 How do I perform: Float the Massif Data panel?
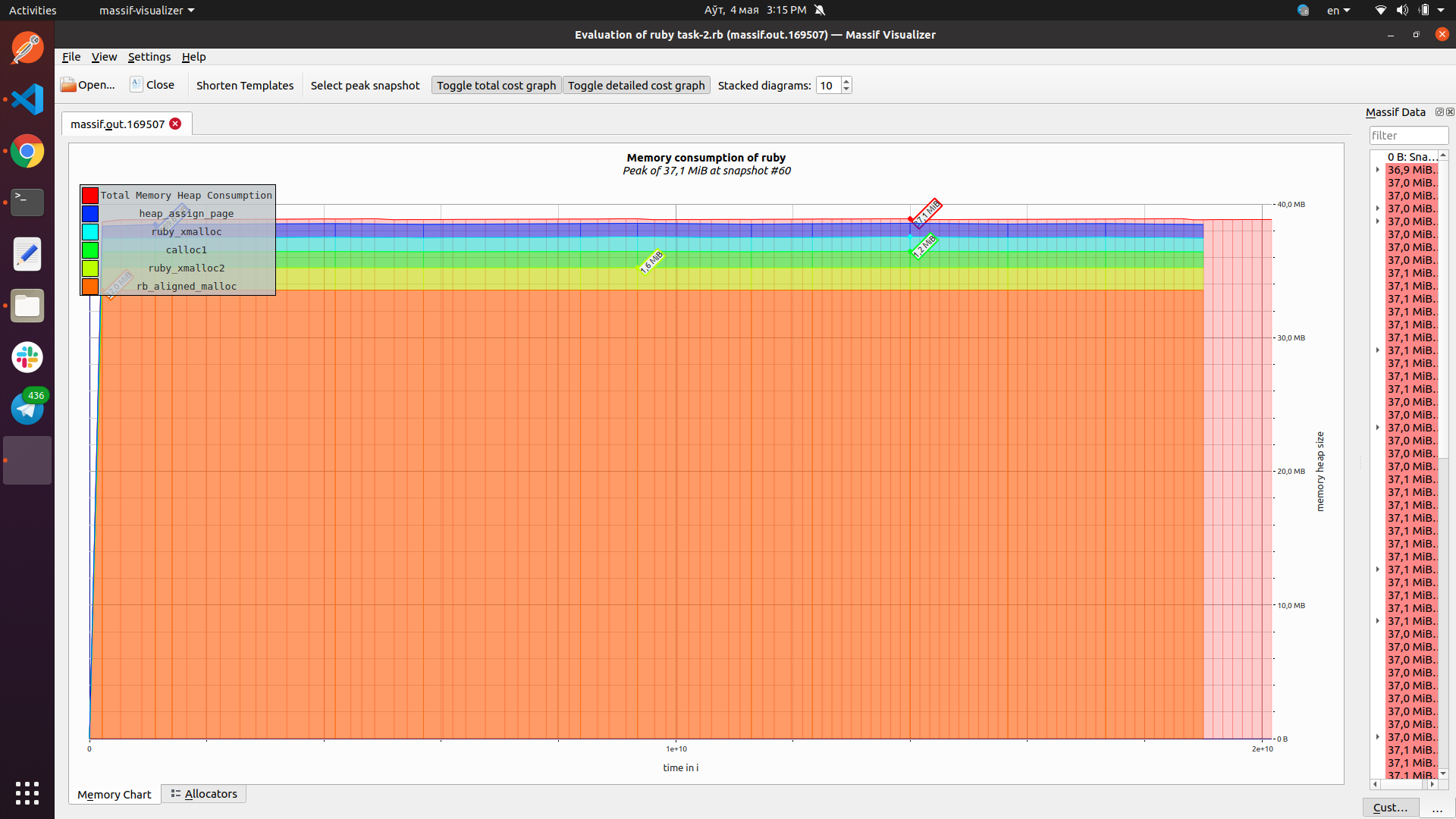1439,112
